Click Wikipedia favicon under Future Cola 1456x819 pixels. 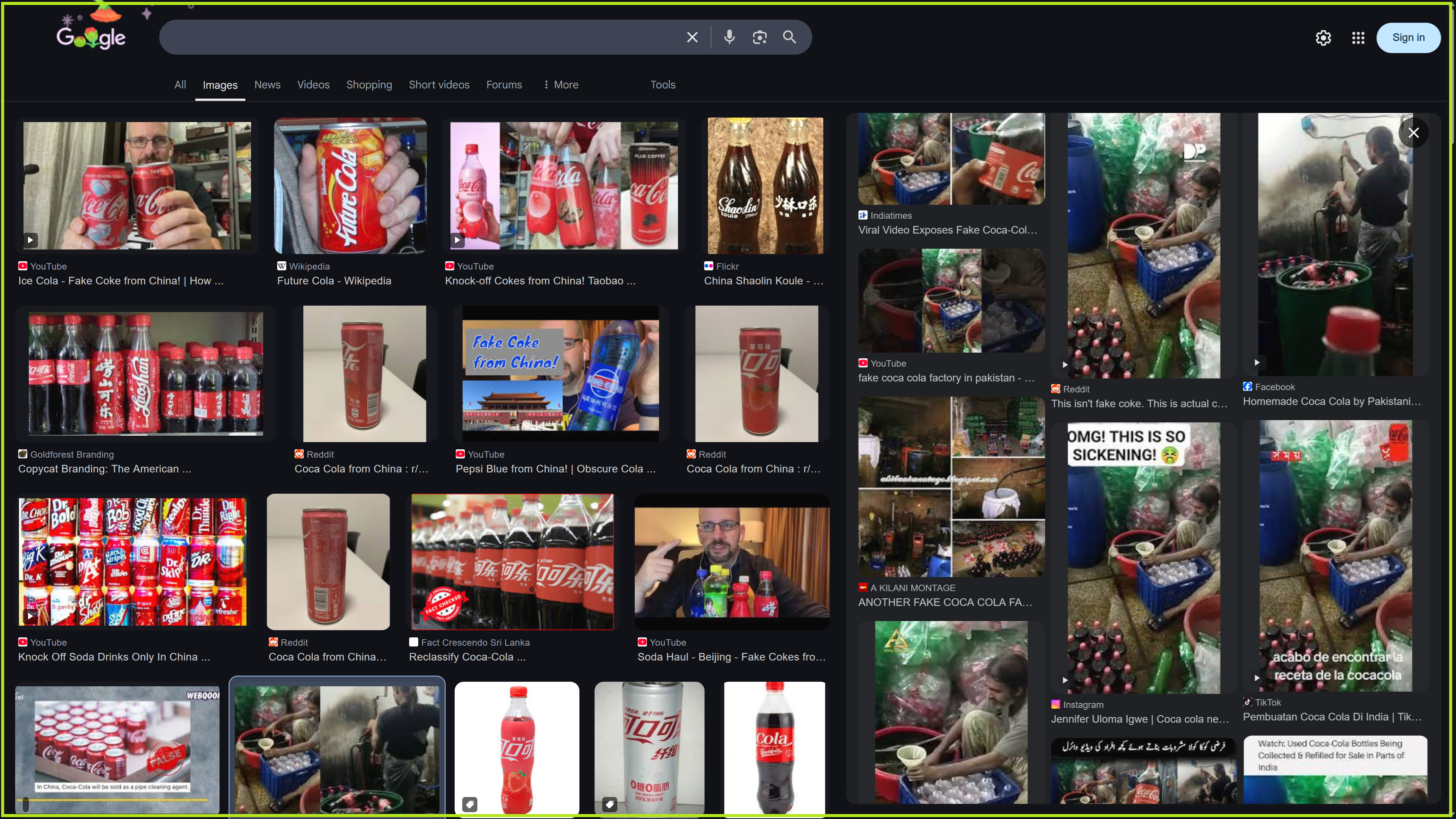[281, 266]
